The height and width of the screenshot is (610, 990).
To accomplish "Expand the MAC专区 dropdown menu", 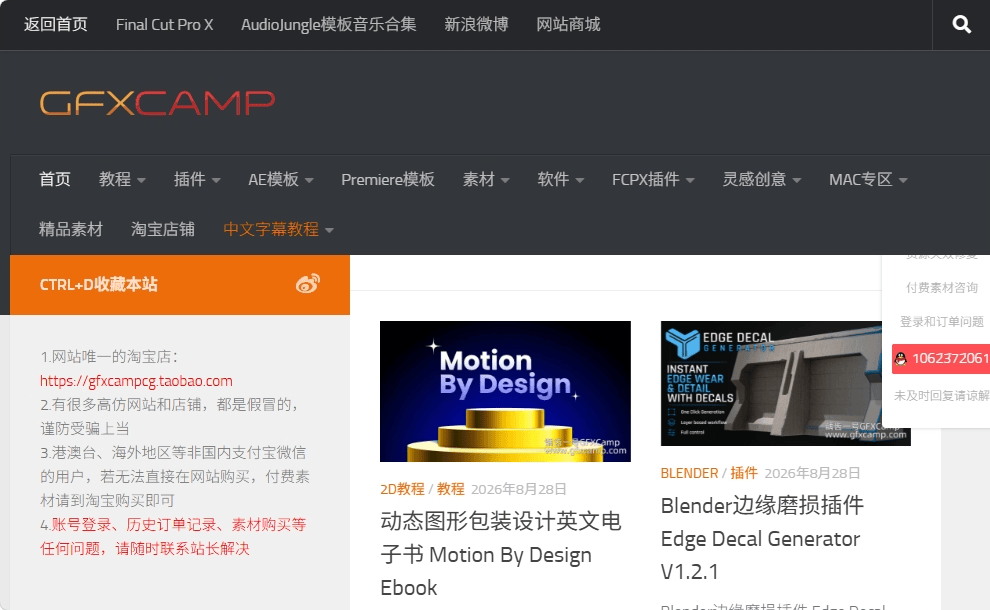I will click(x=868, y=179).
